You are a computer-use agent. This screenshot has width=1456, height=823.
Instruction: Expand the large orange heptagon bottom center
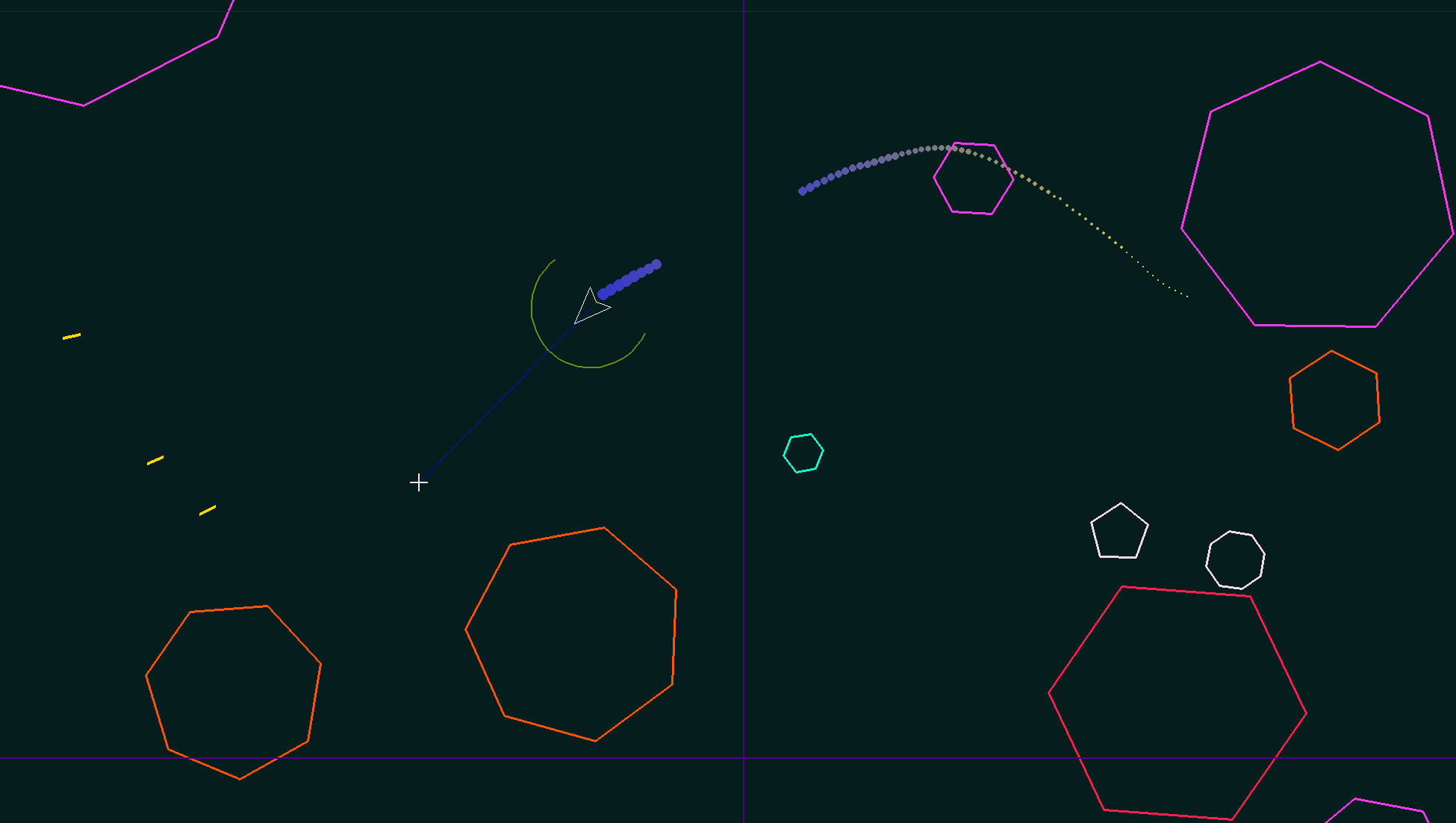572,633
